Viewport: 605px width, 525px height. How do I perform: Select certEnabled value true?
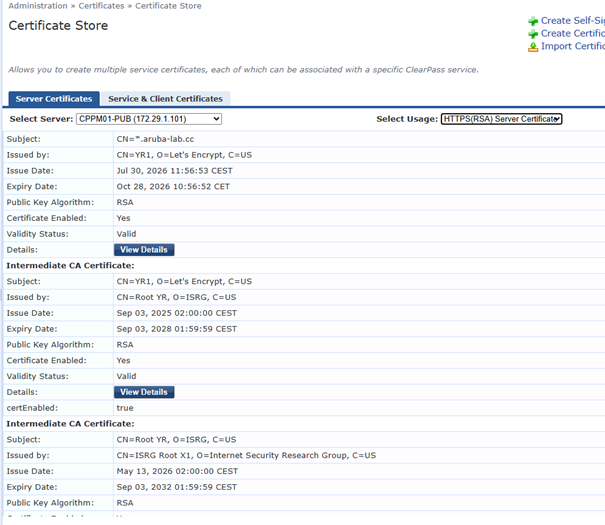tap(125, 408)
